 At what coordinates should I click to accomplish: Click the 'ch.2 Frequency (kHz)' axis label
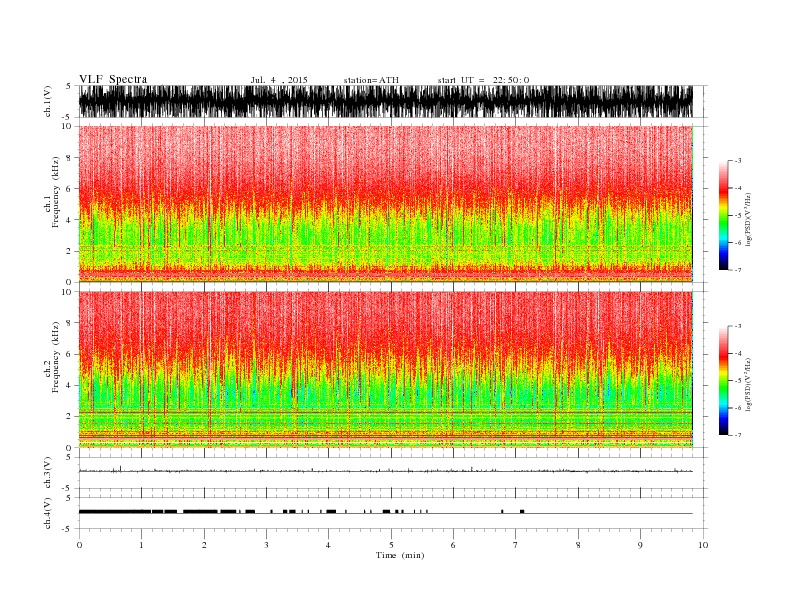pyautogui.click(x=52, y=358)
